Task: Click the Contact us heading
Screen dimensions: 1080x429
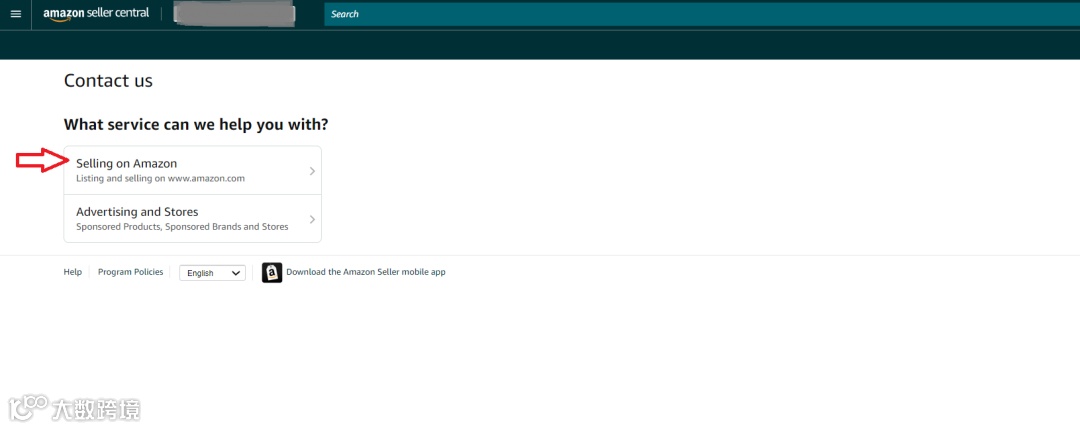Action: [108, 81]
